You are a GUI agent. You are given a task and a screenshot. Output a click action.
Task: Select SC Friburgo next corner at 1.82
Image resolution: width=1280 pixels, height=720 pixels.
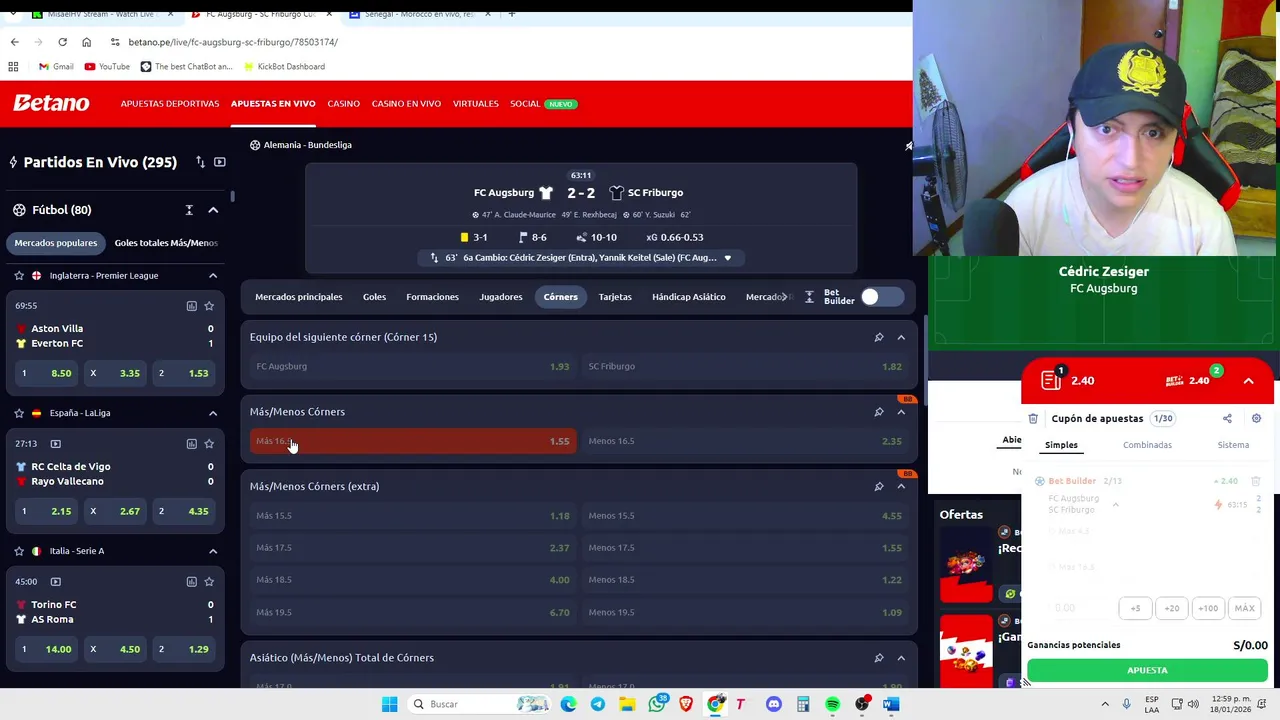745,366
